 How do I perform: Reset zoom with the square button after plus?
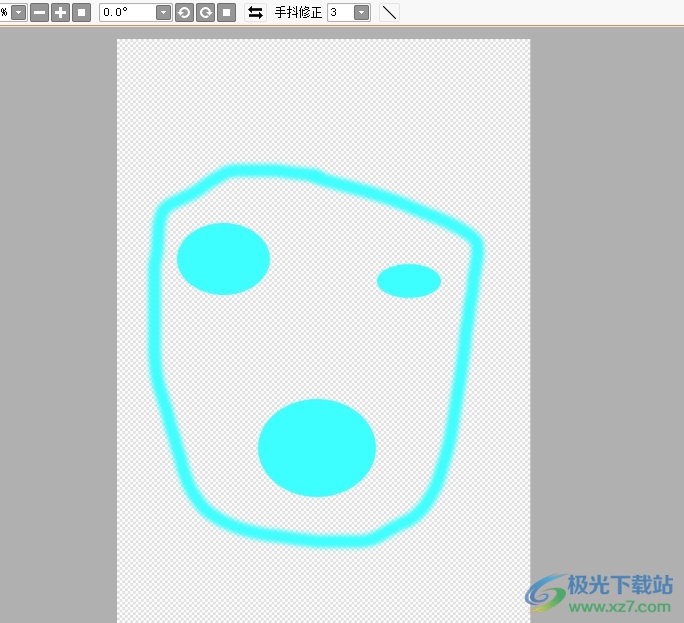pos(81,13)
